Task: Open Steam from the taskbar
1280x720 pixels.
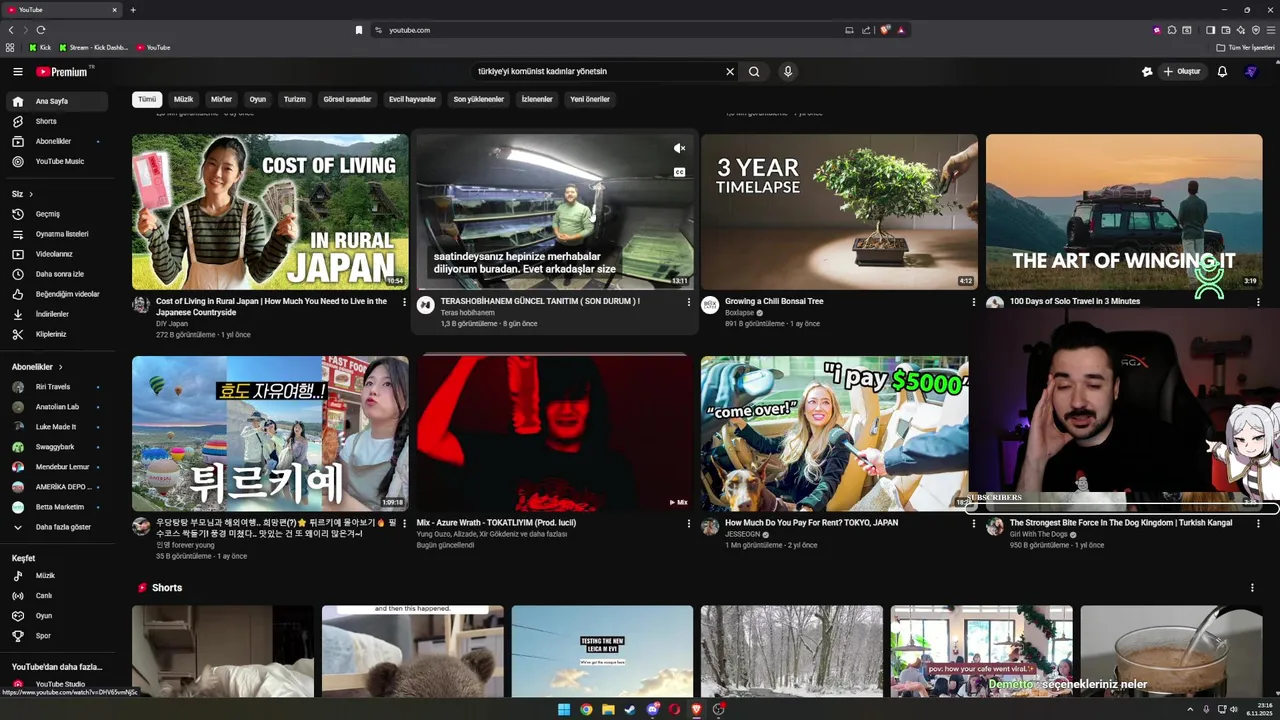Action: click(630, 709)
